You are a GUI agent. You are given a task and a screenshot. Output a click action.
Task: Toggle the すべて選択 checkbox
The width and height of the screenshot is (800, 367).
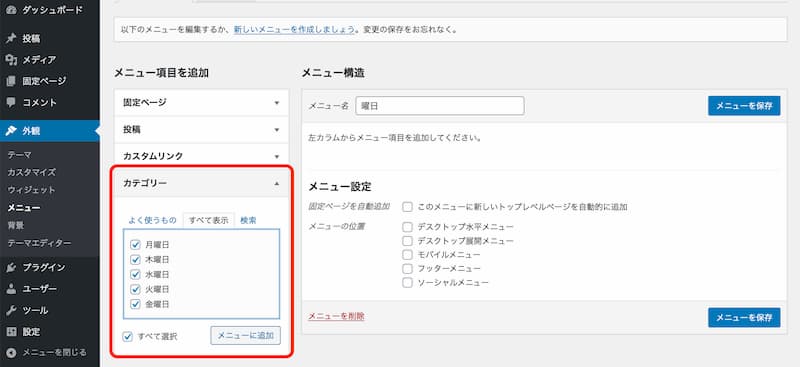click(x=128, y=336)
